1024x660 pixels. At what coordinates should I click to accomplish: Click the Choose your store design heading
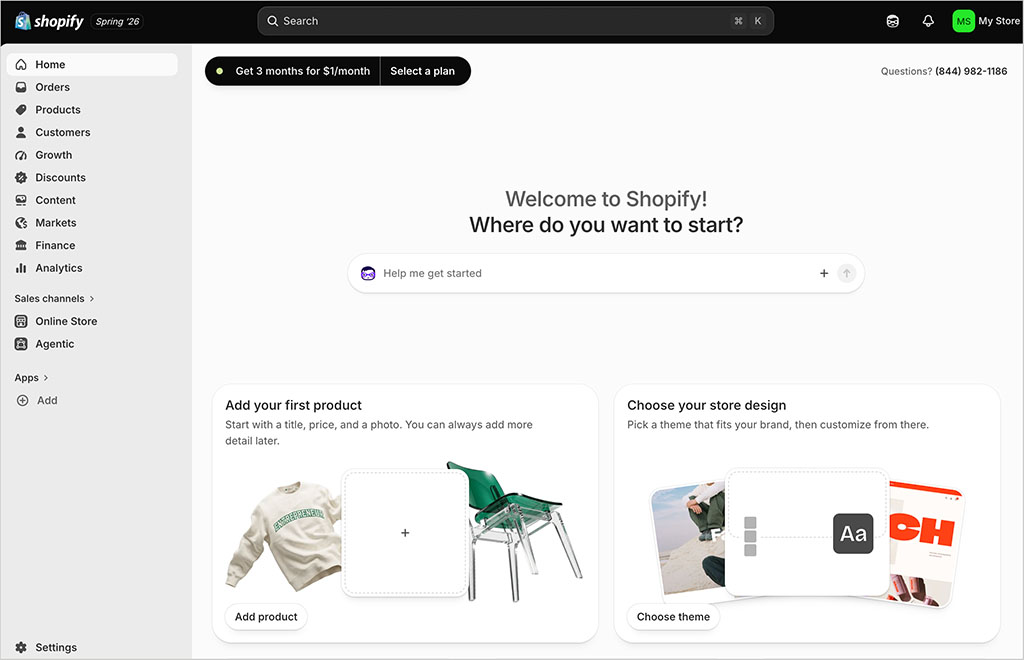tap(707, 405)
